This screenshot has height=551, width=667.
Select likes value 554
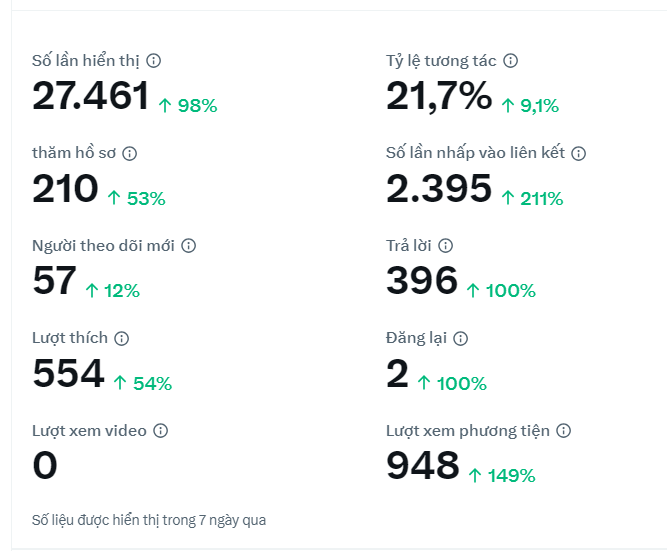point(68,373)
